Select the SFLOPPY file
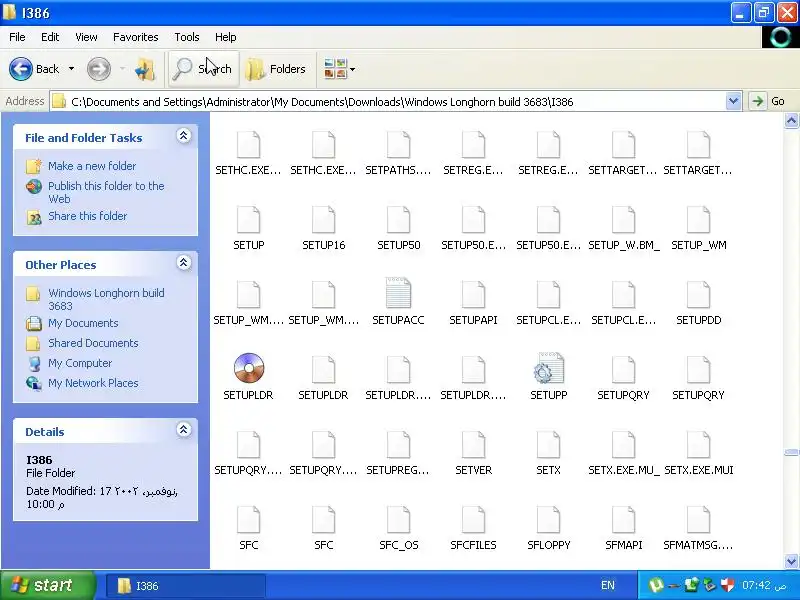 pos(548,526)
